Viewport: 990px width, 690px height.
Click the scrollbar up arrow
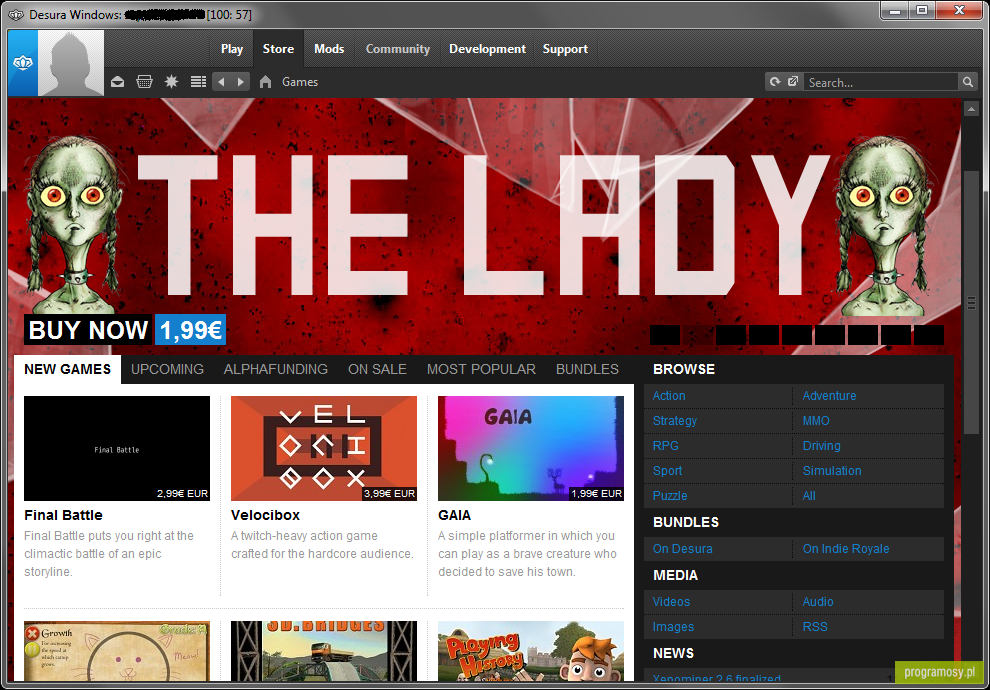(971, 110)
